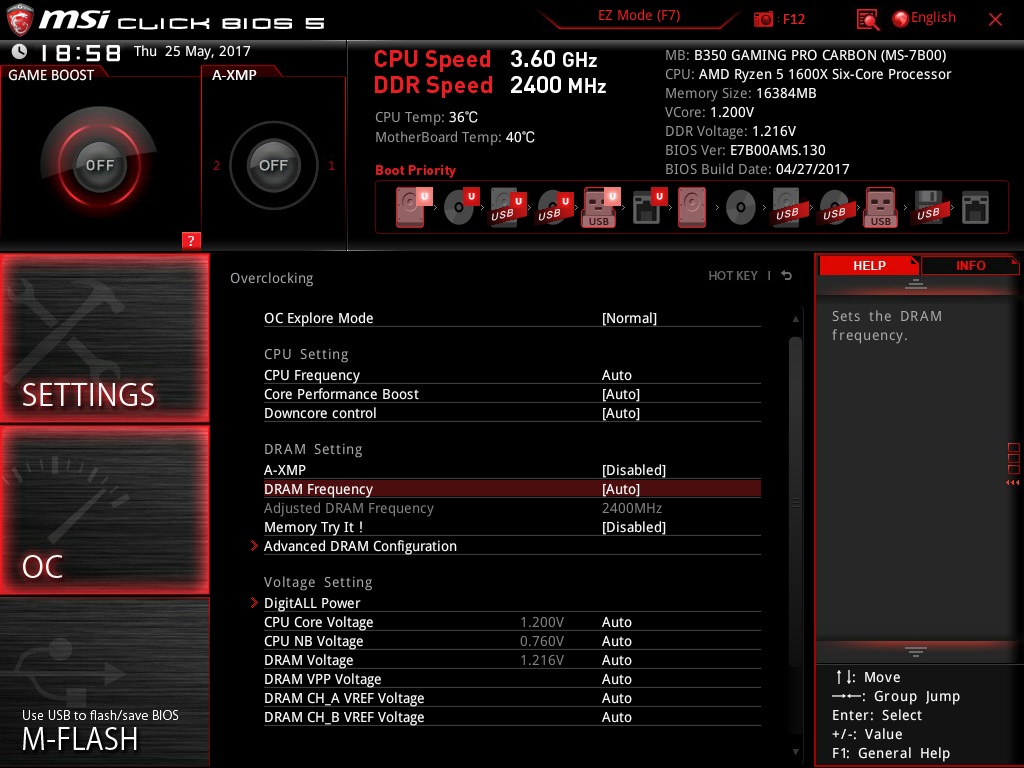Open the OC section
1024x768 pixels.
click(104, 509)
